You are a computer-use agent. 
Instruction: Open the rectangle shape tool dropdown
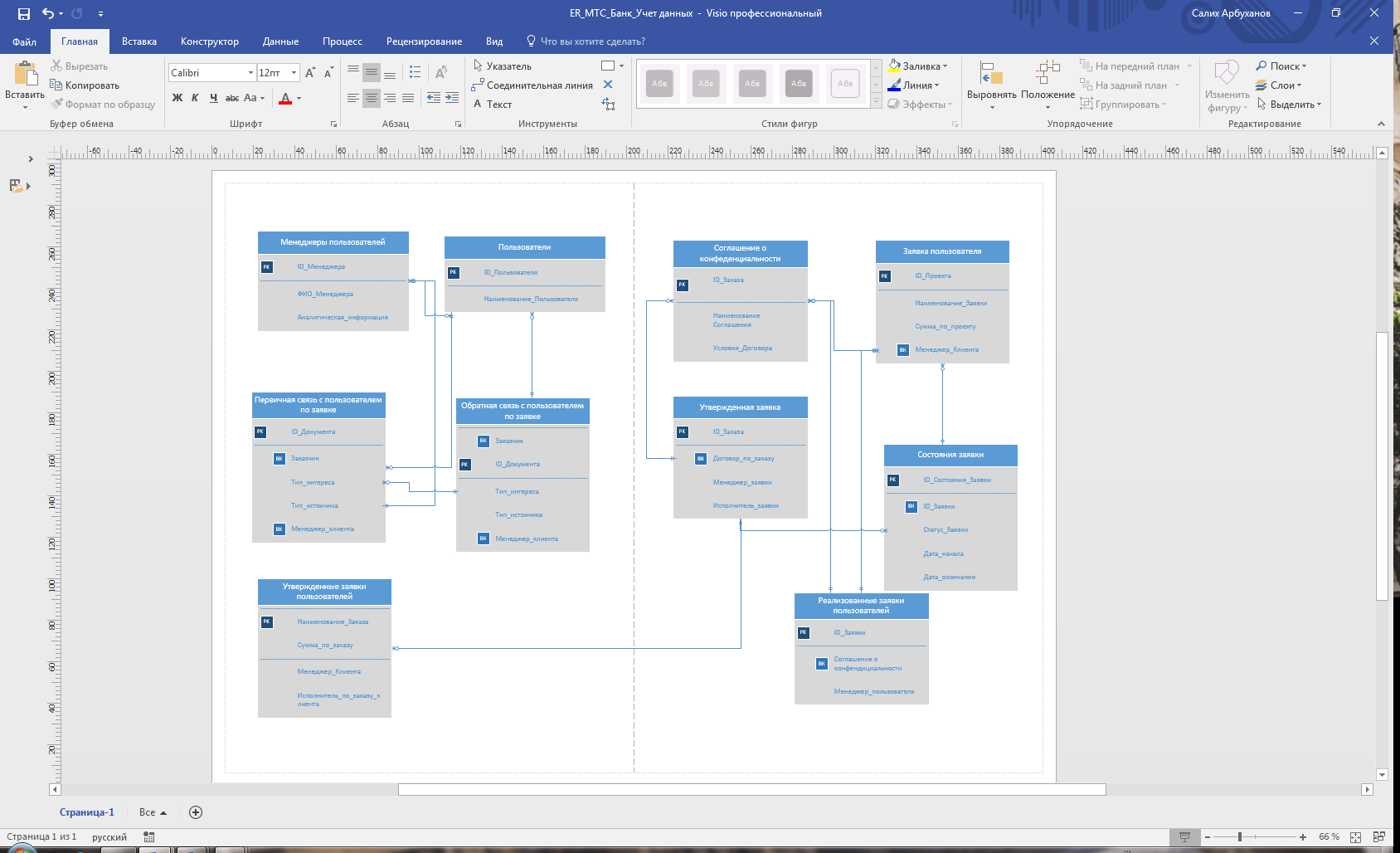click(622, 66)
